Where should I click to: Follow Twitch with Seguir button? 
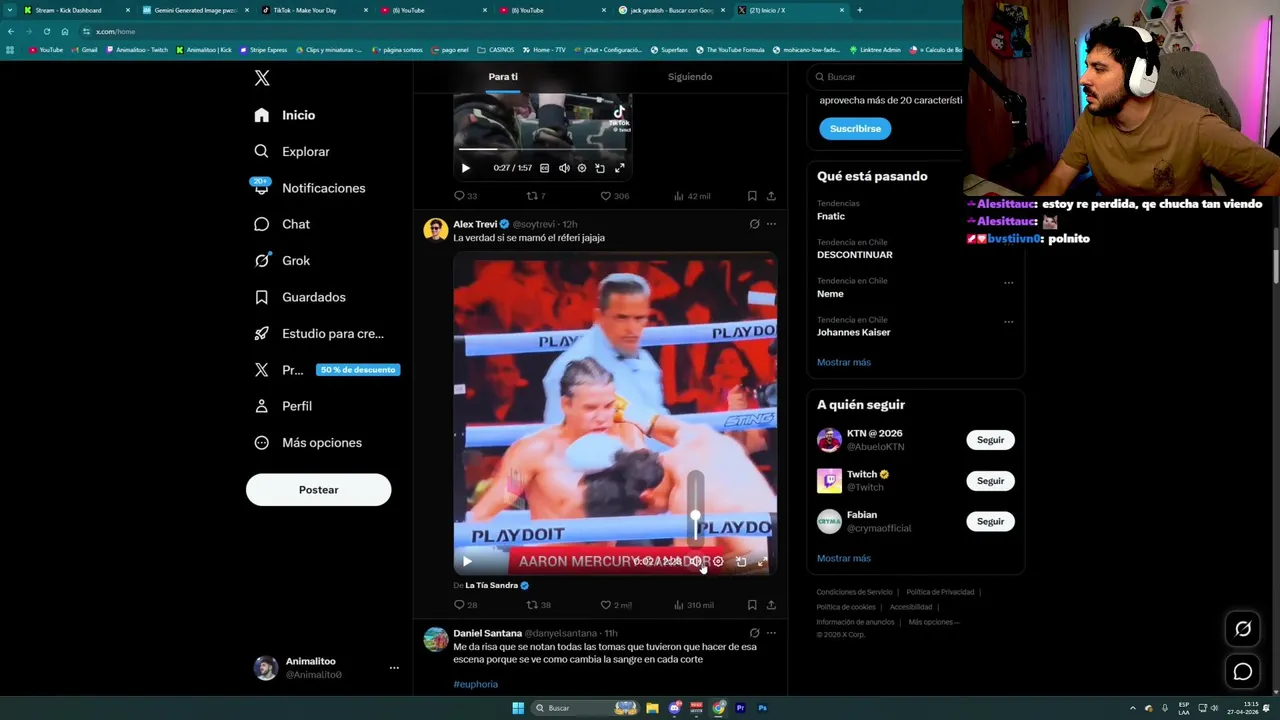click(x=990, y=481)
